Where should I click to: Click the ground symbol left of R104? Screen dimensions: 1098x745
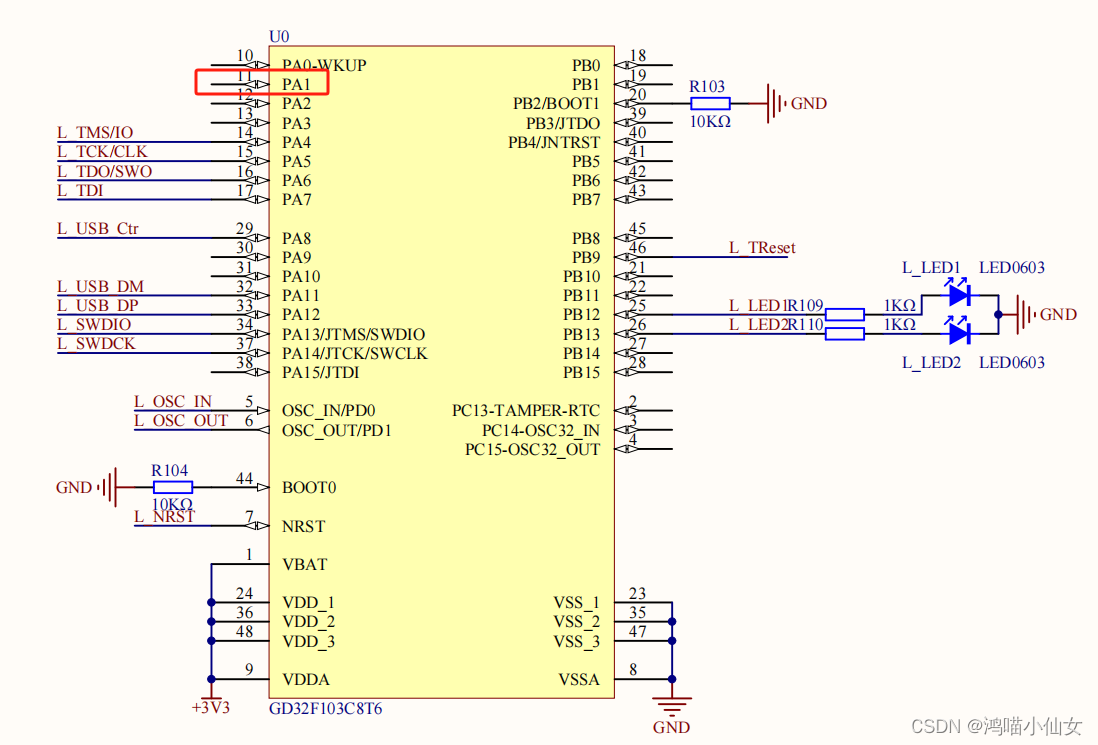point(106,487)
